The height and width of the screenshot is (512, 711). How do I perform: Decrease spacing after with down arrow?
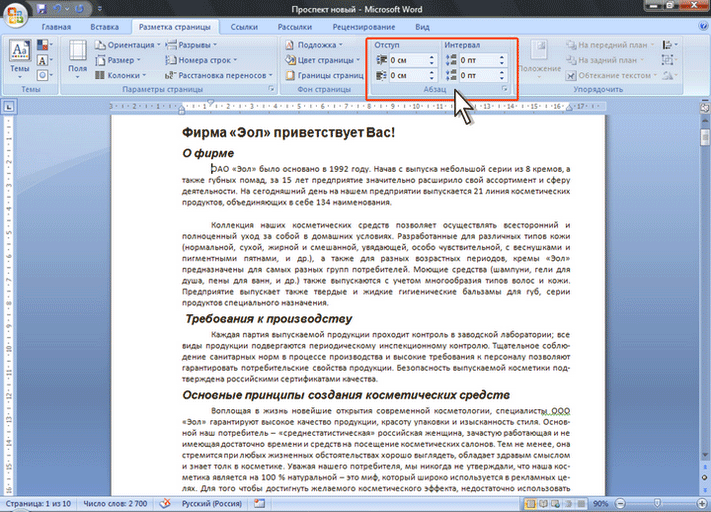(502, 78)
